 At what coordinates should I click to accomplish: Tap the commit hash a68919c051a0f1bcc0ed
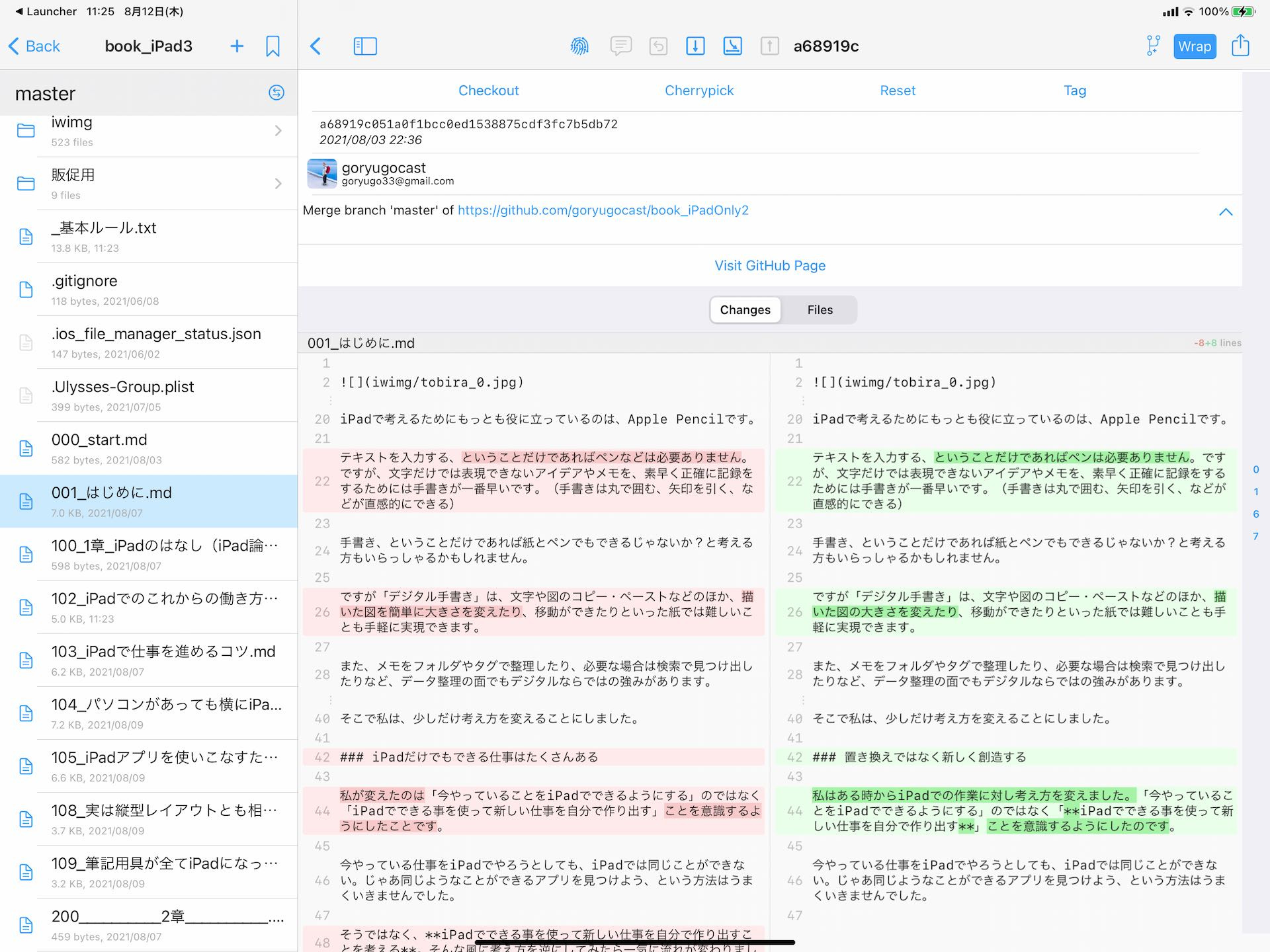tap(468, 124)
